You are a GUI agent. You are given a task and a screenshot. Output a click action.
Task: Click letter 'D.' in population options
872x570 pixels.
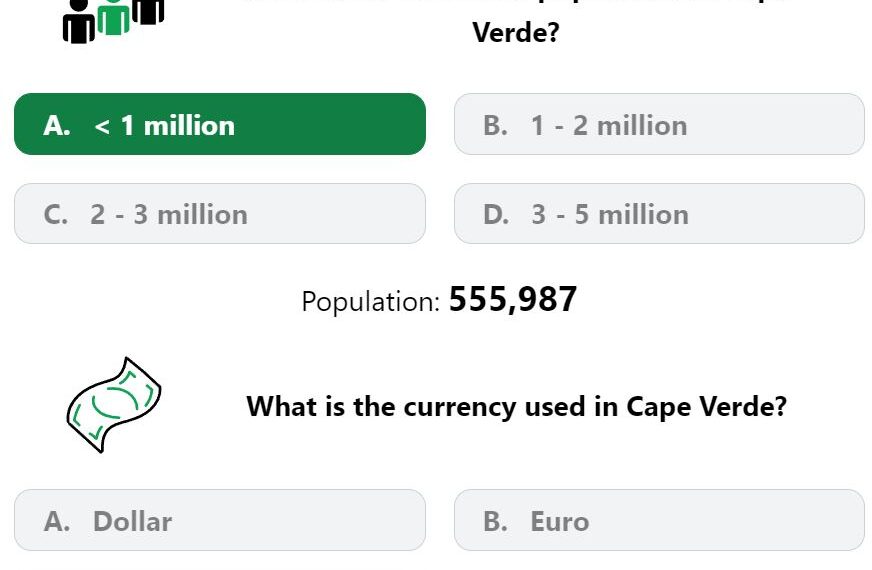coord(496,215)
